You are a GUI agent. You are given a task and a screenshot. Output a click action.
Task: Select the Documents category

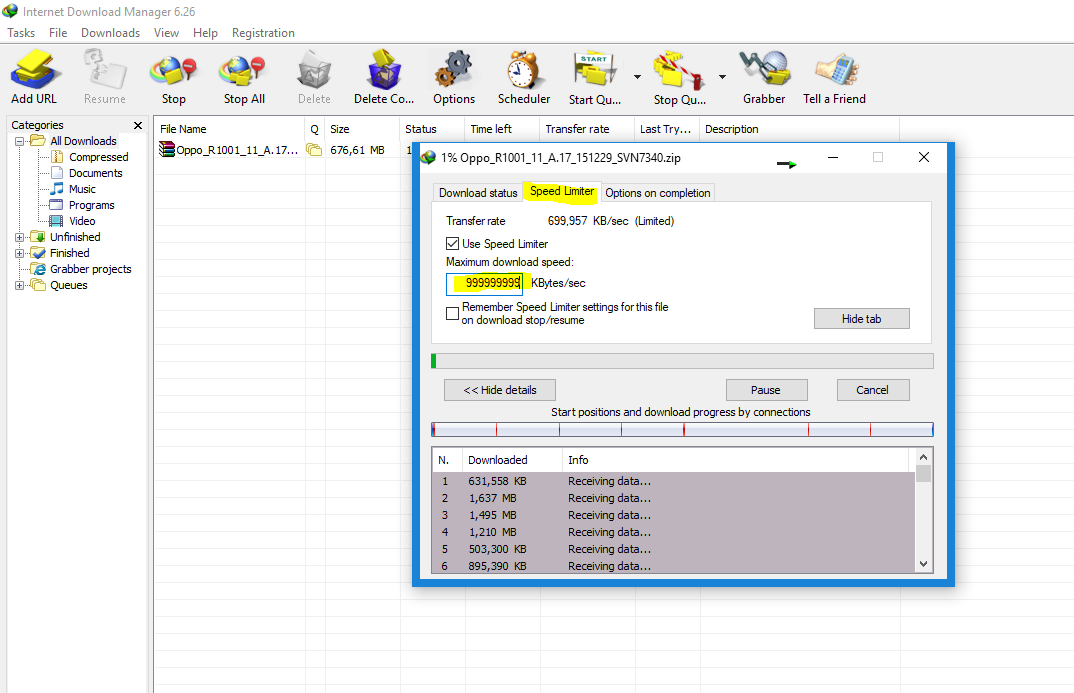(96, 173)
